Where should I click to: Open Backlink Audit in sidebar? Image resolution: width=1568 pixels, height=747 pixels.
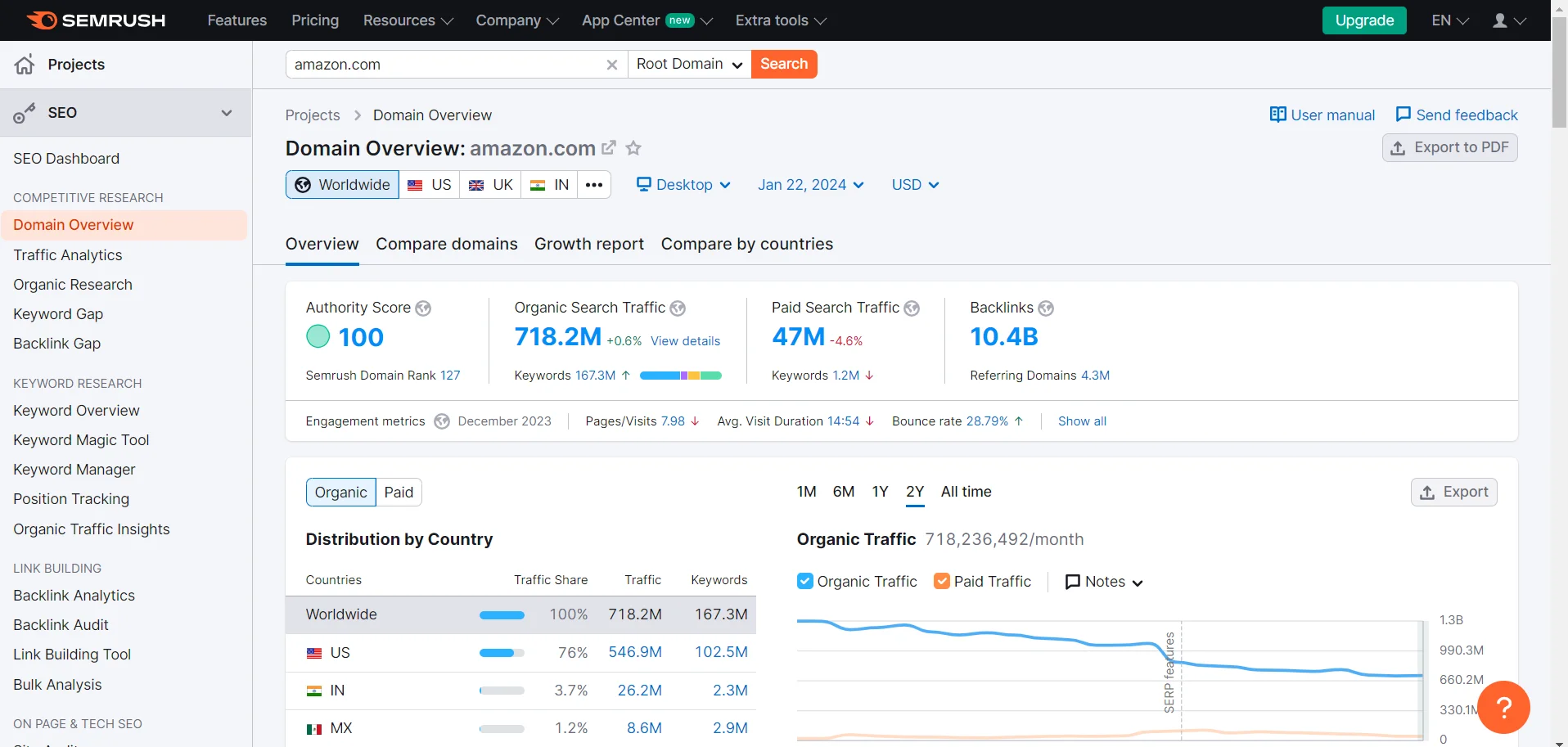61,625
